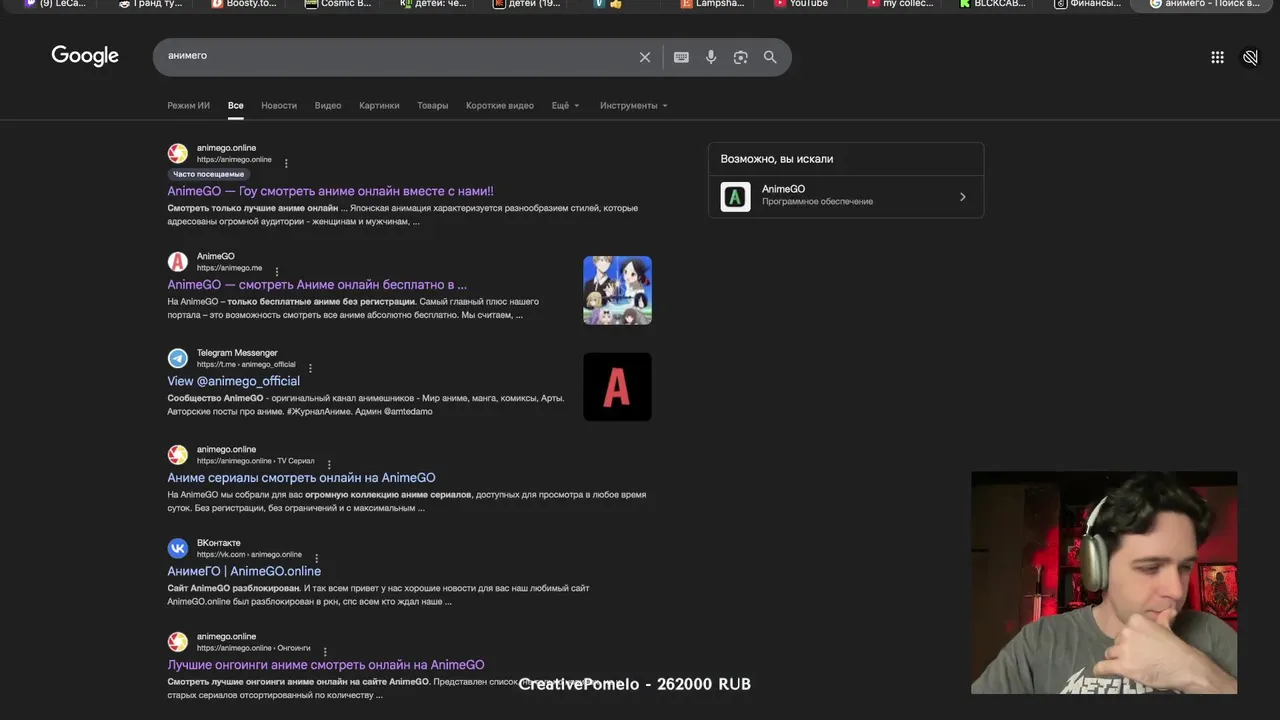Switch to the Картинки tab
The image size is (1280, 720).
pos(379,105)
